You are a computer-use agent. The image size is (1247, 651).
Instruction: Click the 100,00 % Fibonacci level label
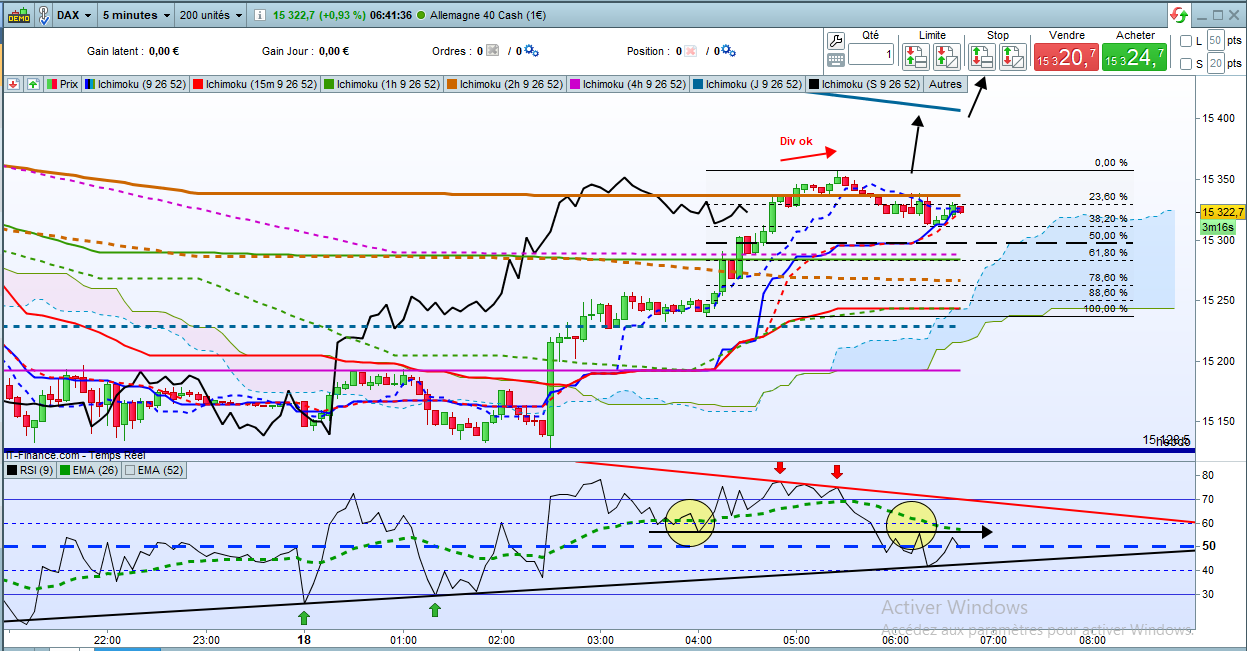(x=1107, y=309)
